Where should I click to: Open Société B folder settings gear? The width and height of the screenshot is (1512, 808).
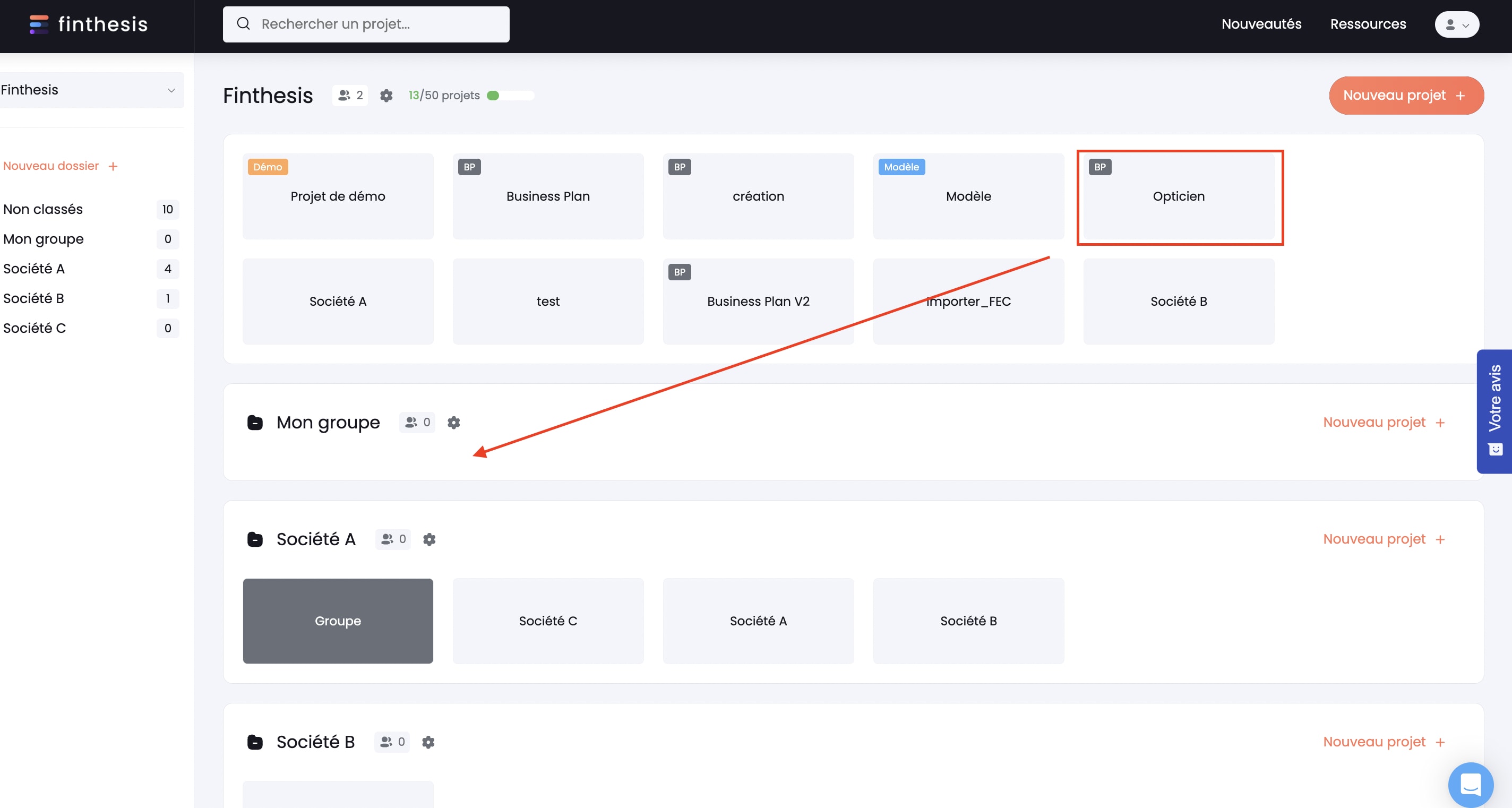tap(428, 742)
